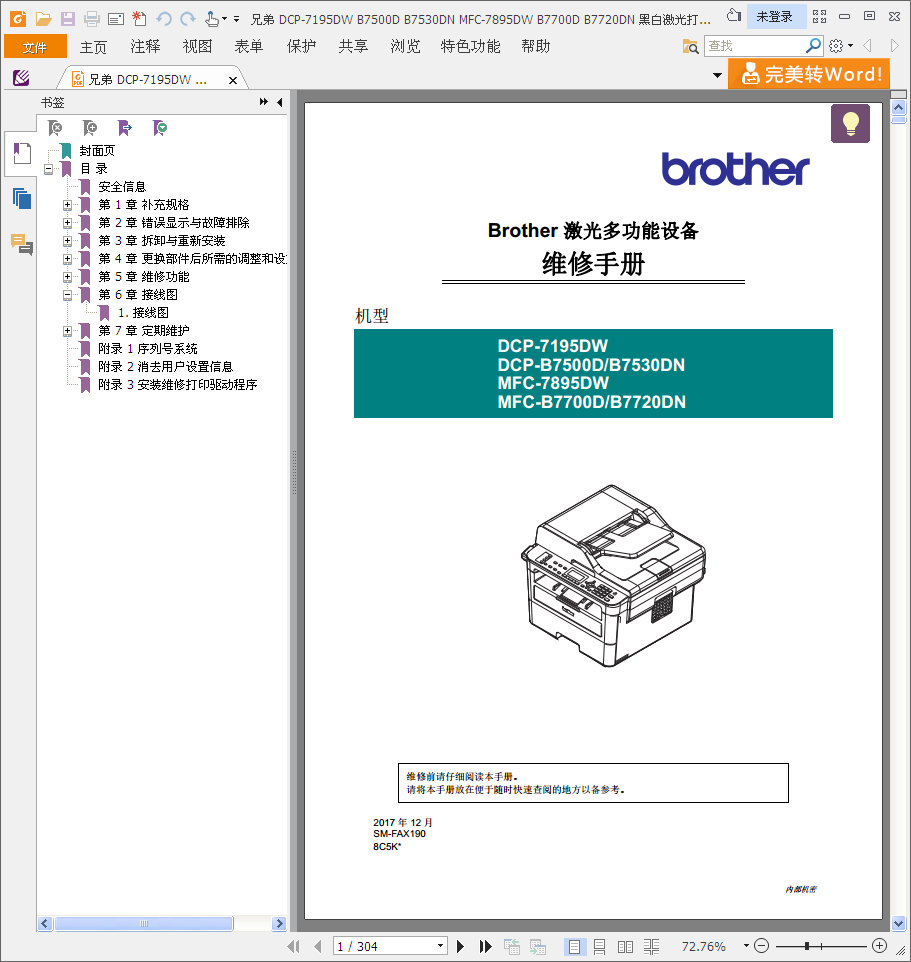The width and height of the screenshot is (911, 962).
Task: Click the add bookmark icon
Action: point(90,128)
